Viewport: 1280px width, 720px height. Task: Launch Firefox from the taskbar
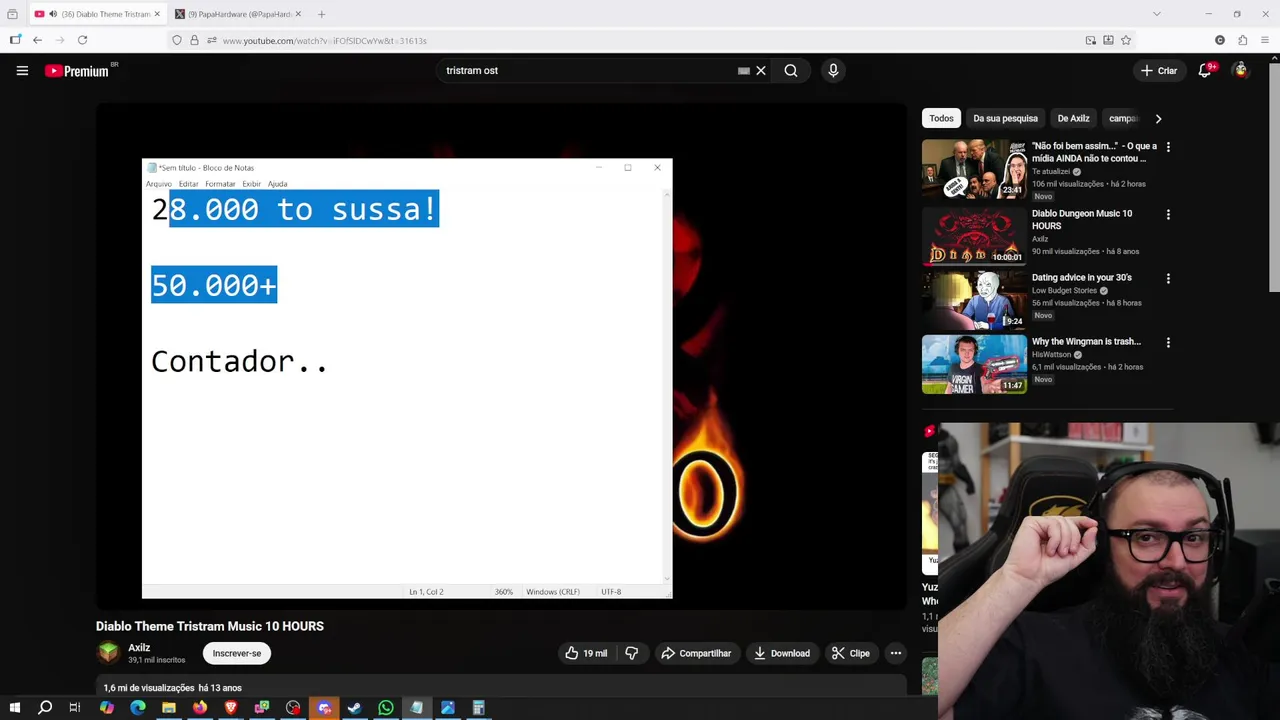pos(200,708)
